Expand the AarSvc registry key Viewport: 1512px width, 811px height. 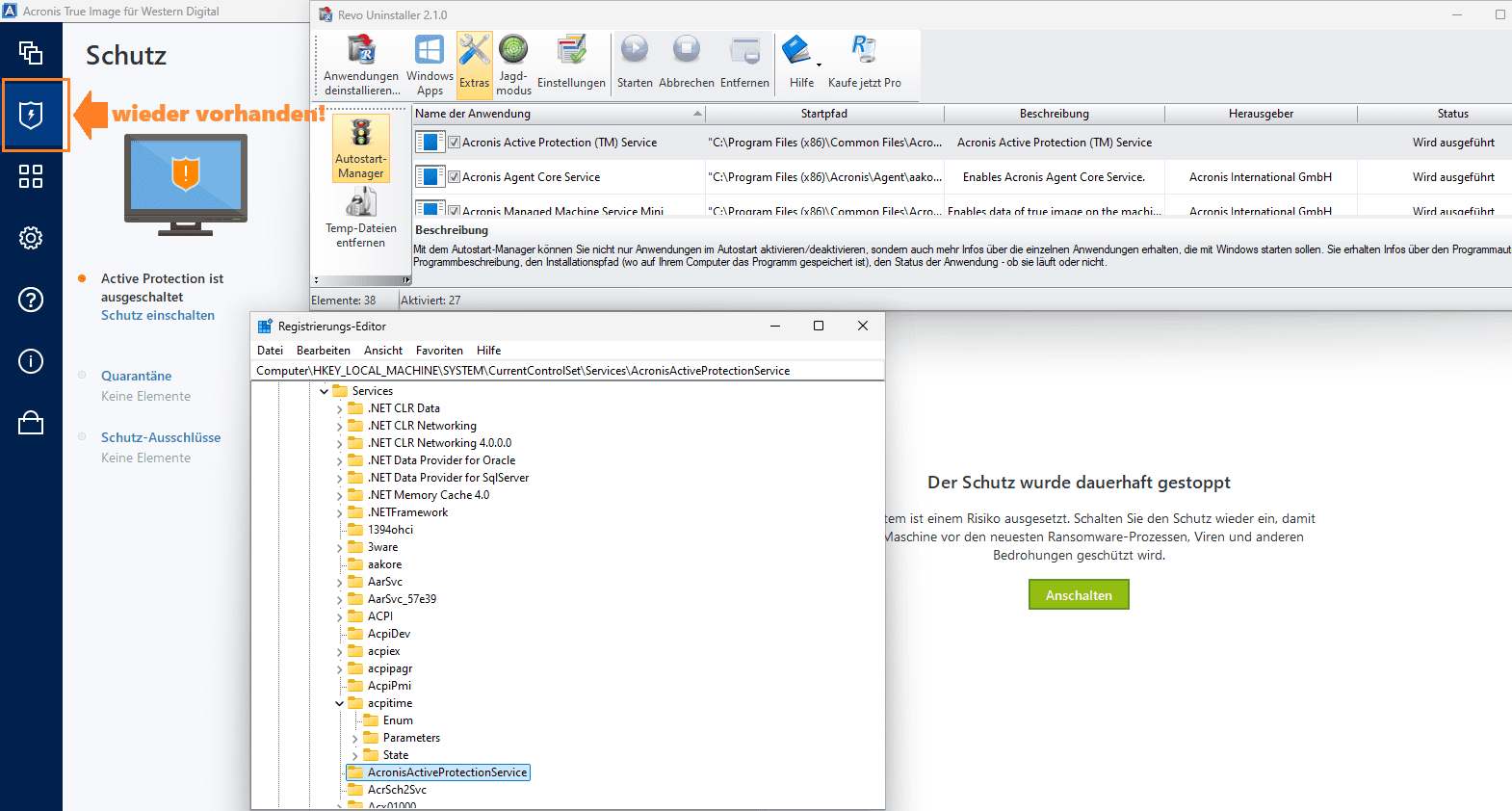pyautogui.click(x=339, y=583)
